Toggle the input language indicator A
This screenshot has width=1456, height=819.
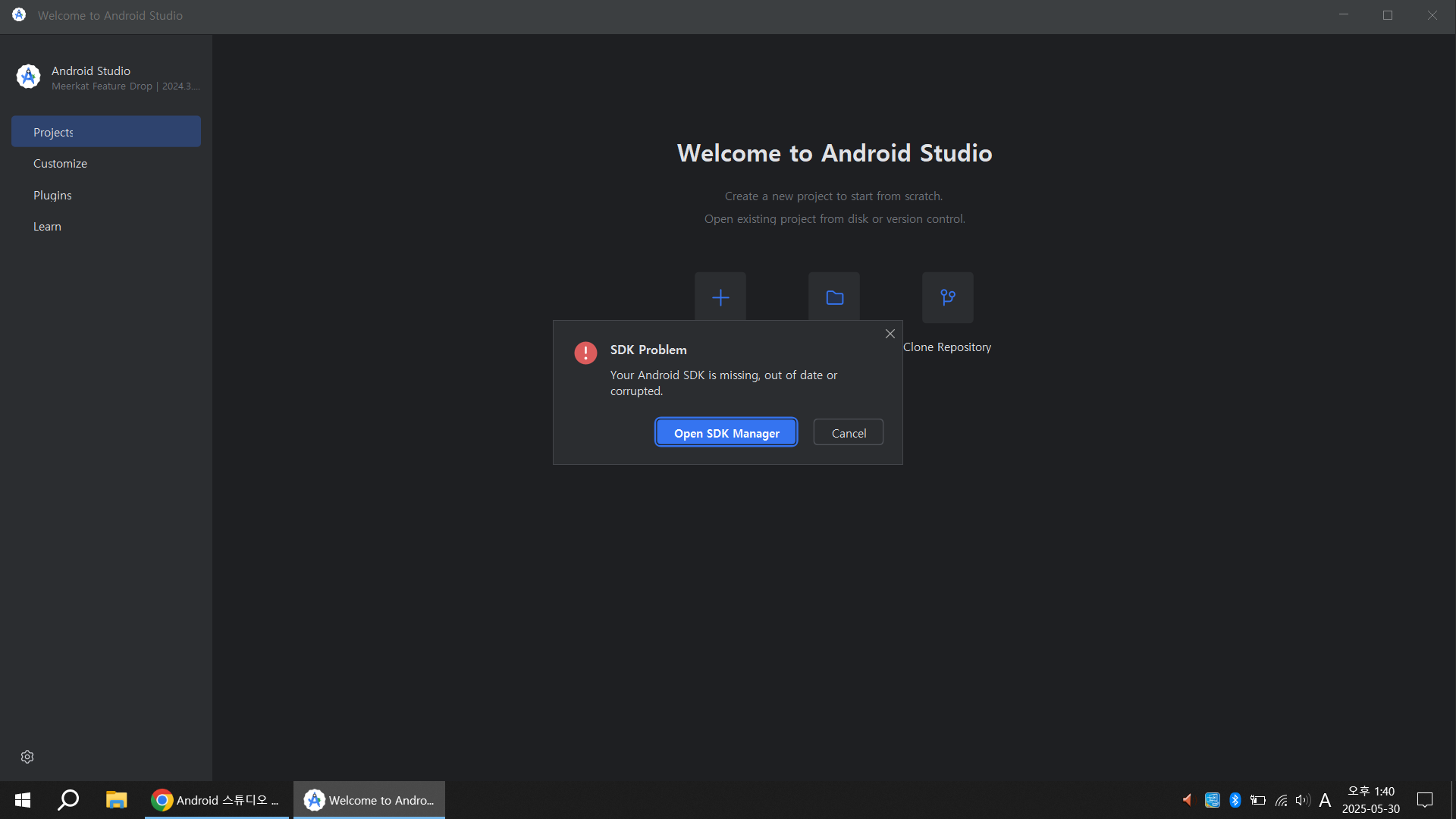pyautogui.click(x=1325, y=800)
